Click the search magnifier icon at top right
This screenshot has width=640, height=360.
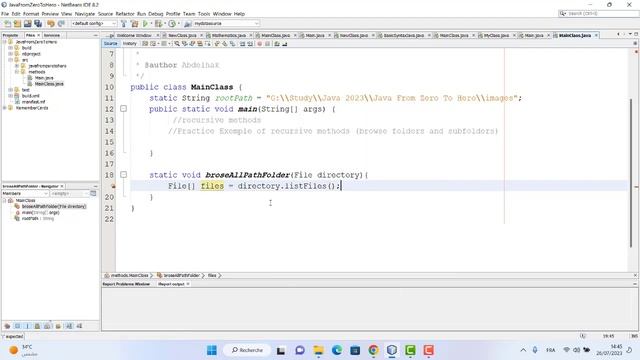[x=563, y=13]
